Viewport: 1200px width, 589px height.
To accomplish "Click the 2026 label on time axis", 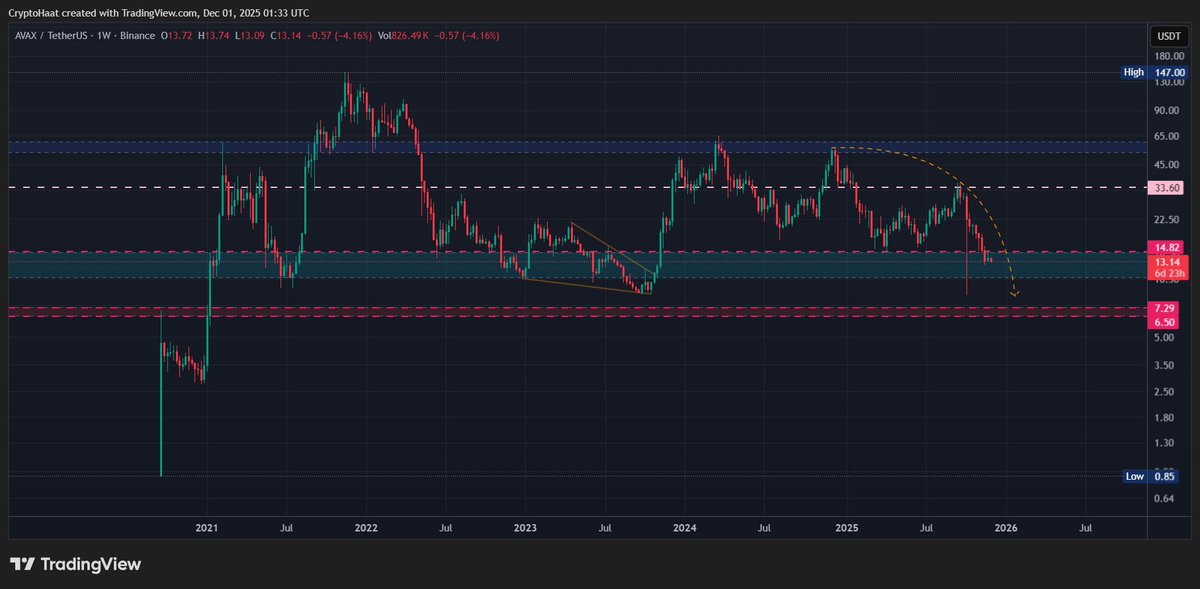I will (1006, 526).
